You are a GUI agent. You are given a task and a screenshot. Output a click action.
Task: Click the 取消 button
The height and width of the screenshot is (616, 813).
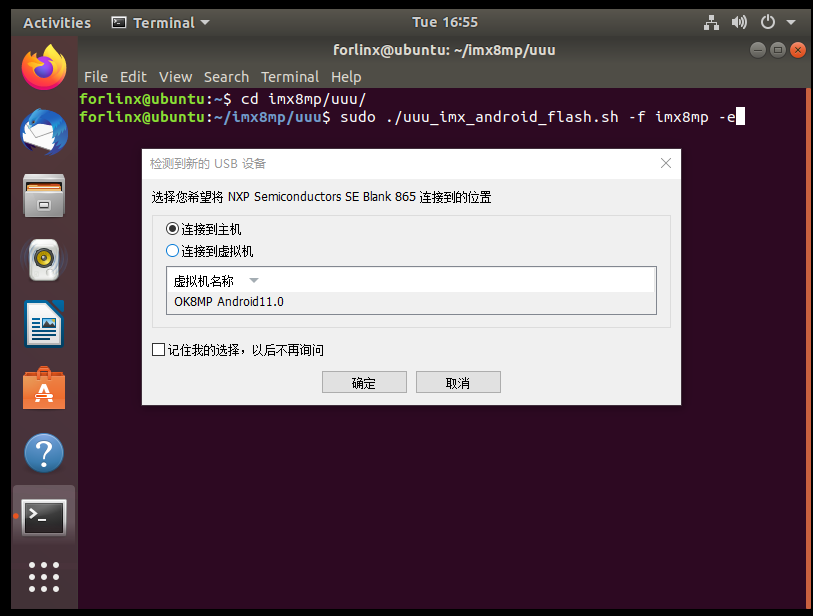point(458,383)
